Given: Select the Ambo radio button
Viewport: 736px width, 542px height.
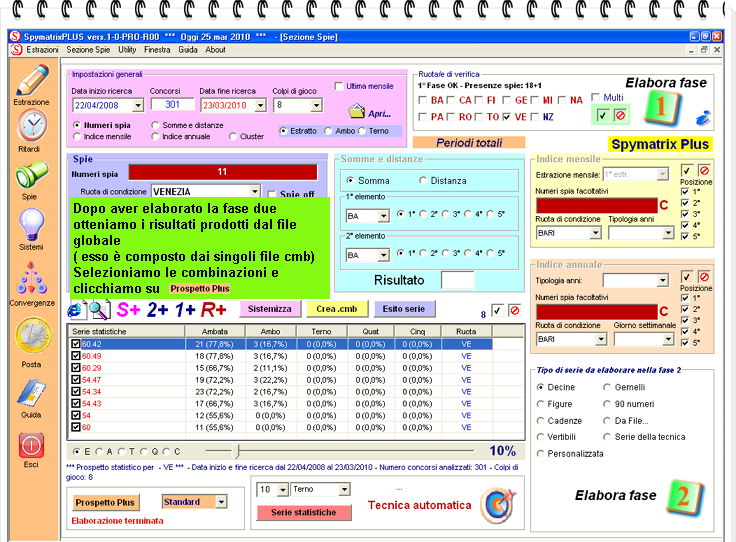Looking at the screenshot, I should coord(328,131).
